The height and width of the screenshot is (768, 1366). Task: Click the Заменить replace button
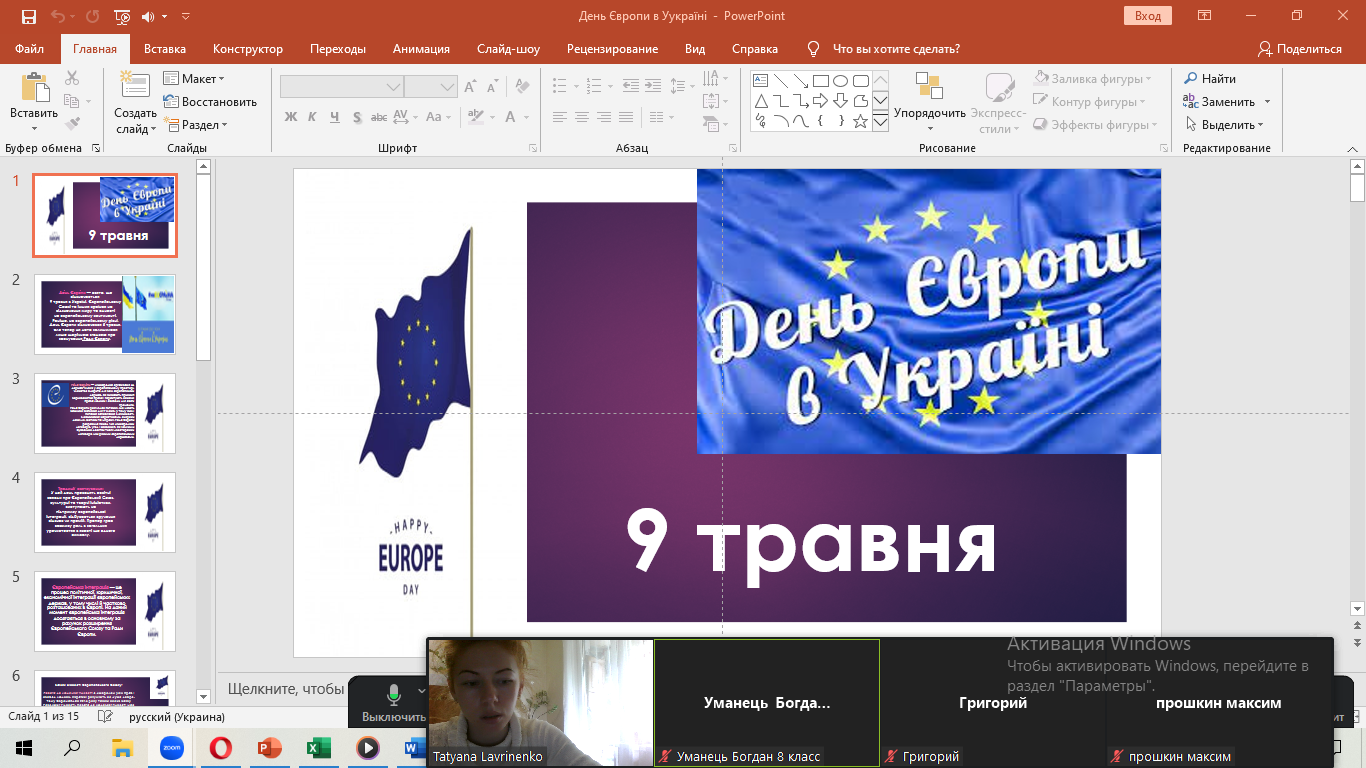[x=1220, y=101]
